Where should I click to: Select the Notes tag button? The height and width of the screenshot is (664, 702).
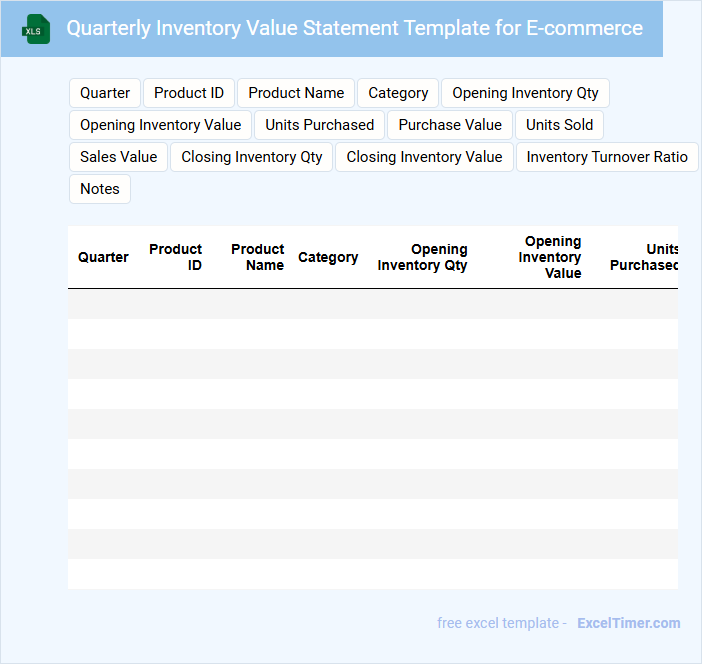(x=100, y=189)
